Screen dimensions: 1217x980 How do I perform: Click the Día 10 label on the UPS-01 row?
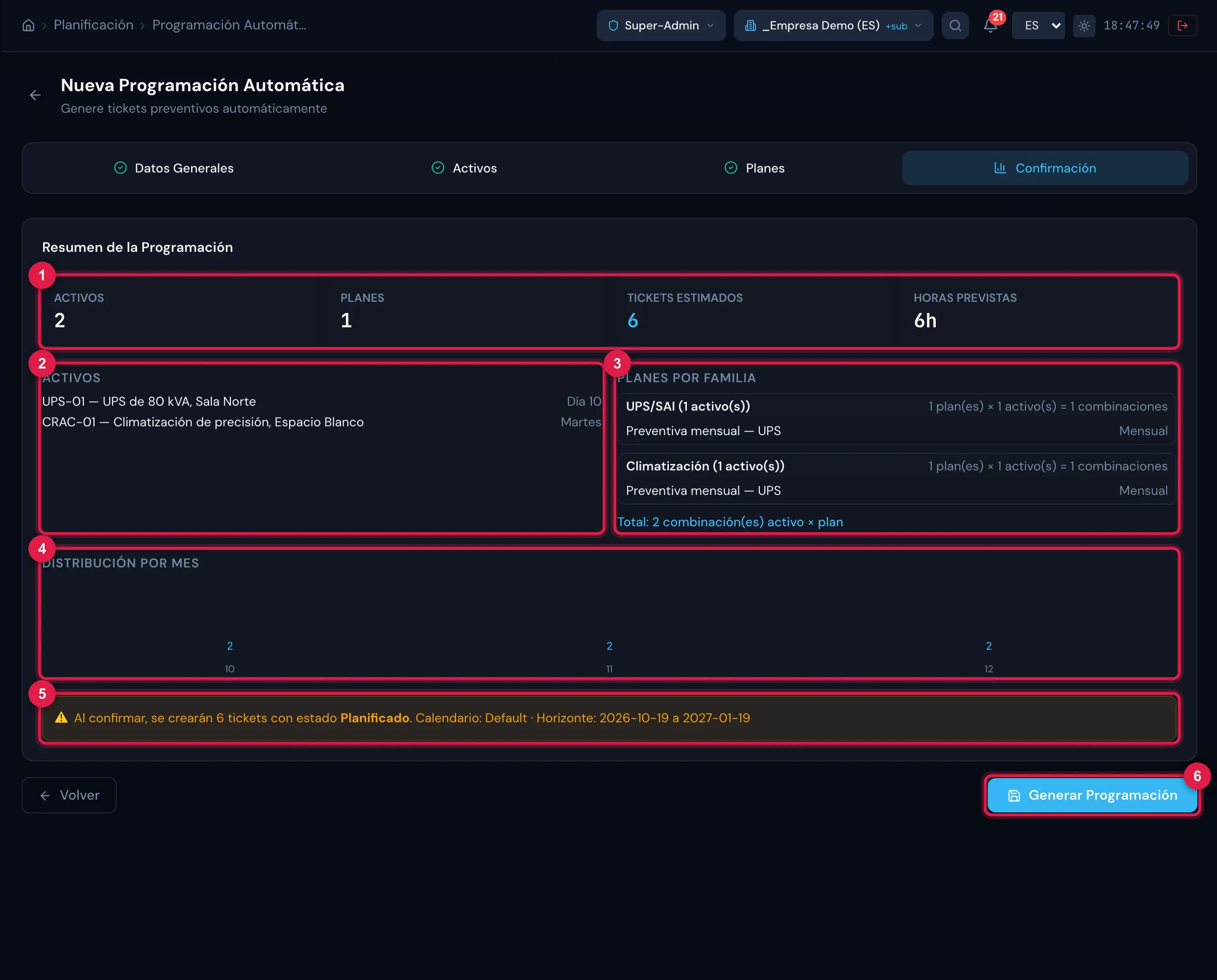584,401
